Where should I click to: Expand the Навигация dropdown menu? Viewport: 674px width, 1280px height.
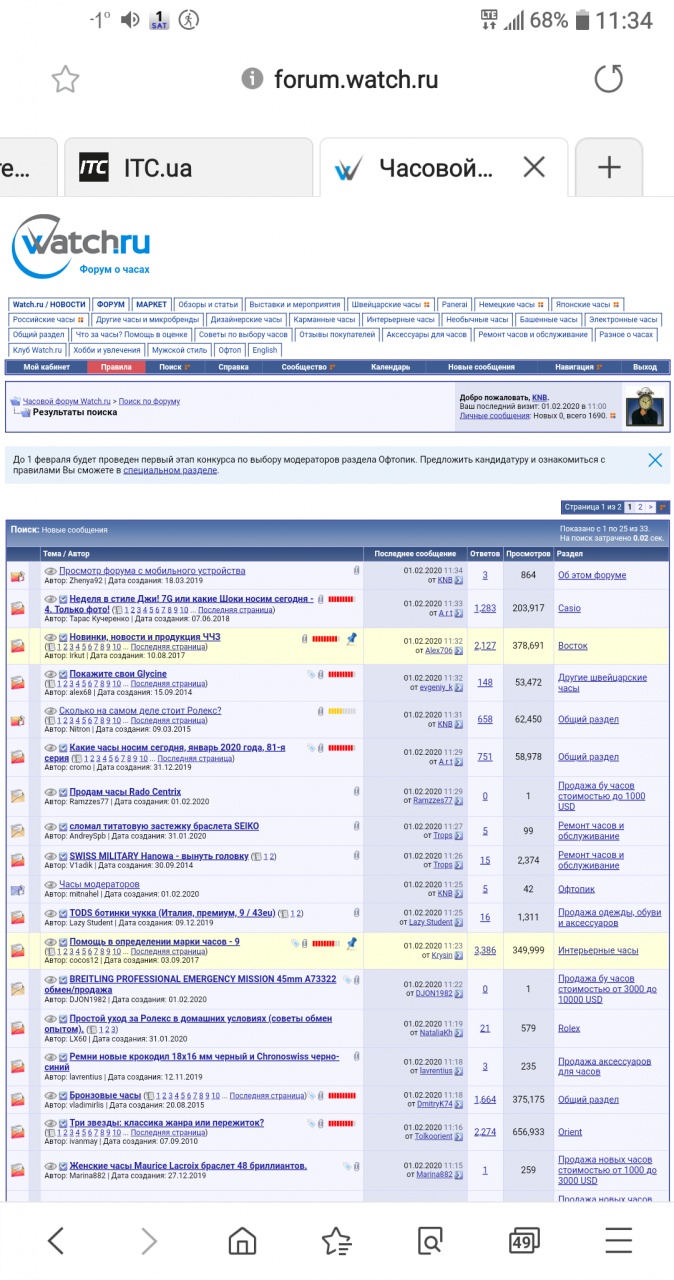580,367
